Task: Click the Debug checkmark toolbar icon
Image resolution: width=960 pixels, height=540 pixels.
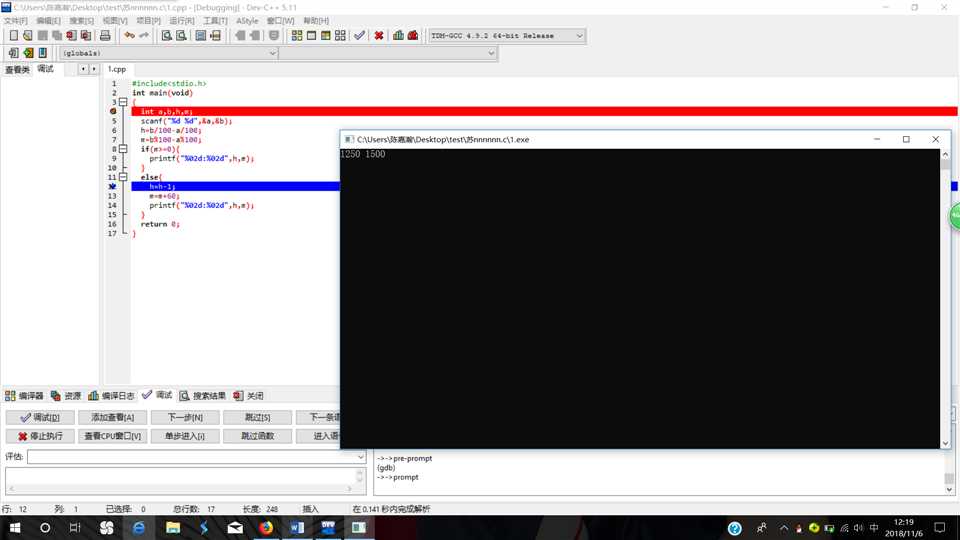Action: (x=359, y=36)
